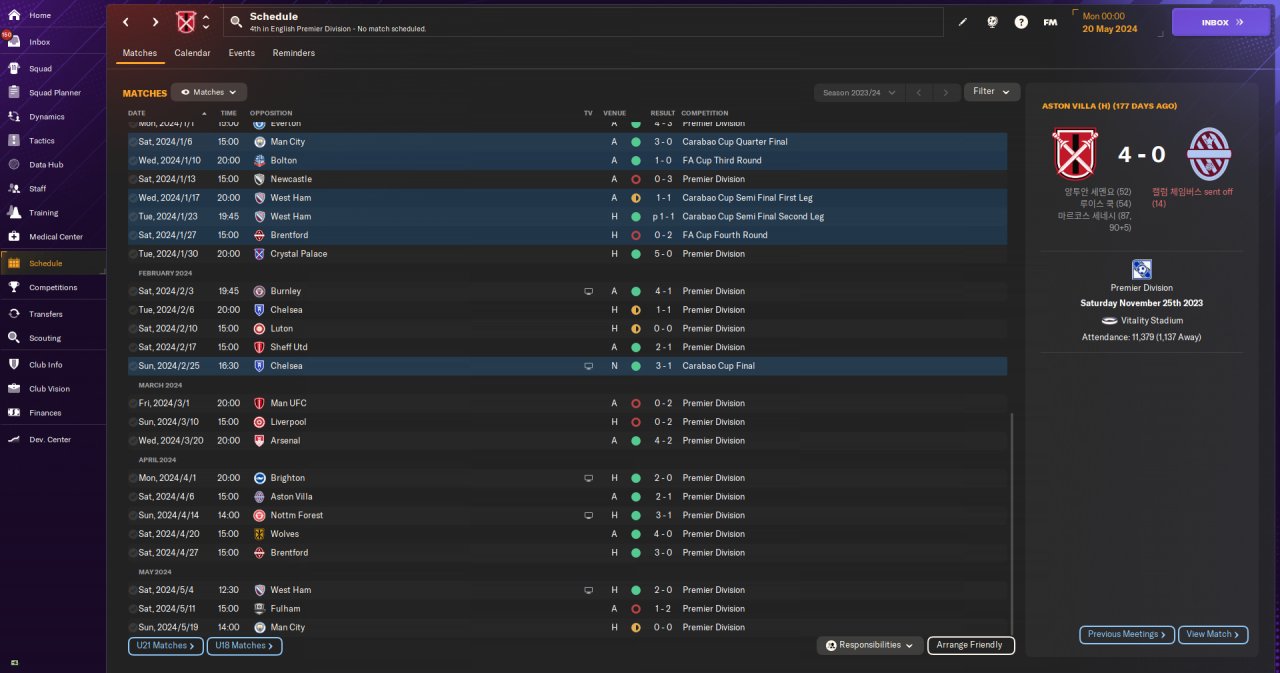Open U21 Matches
The width and height of the screenshot is (1280, 673).
click(165, 646)
